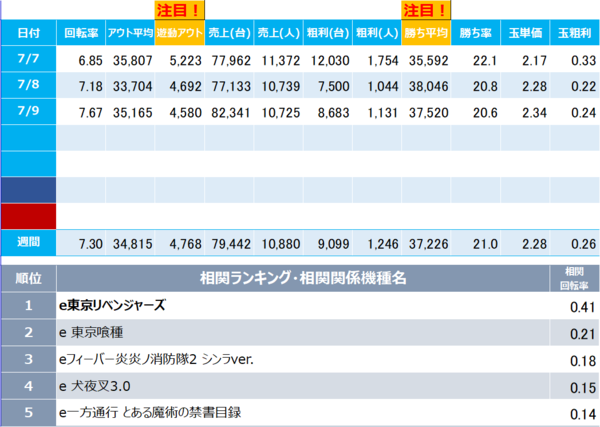Click the 売上(台) column header
This screenshot has height=427, width=600.
tap(229, 33)
